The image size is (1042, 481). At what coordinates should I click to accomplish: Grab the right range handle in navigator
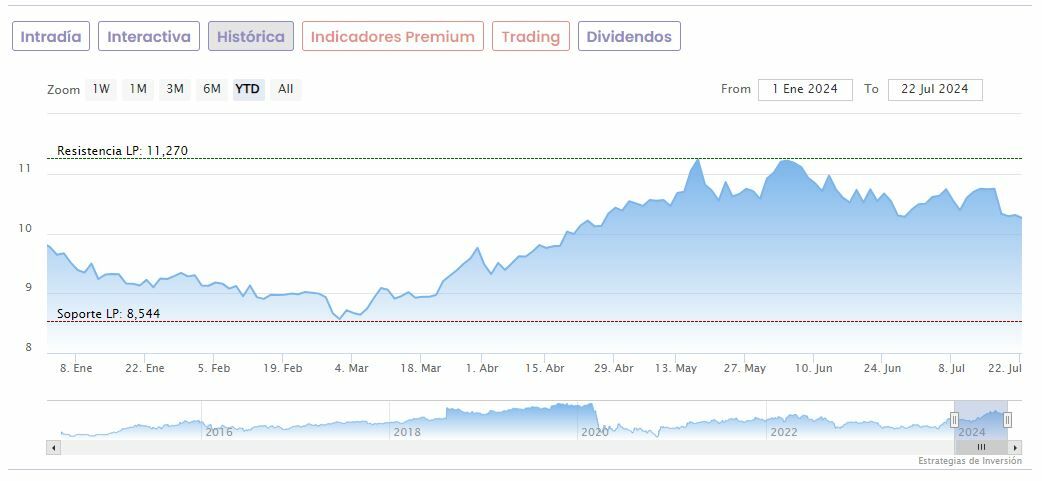(x=1007, y=420)
